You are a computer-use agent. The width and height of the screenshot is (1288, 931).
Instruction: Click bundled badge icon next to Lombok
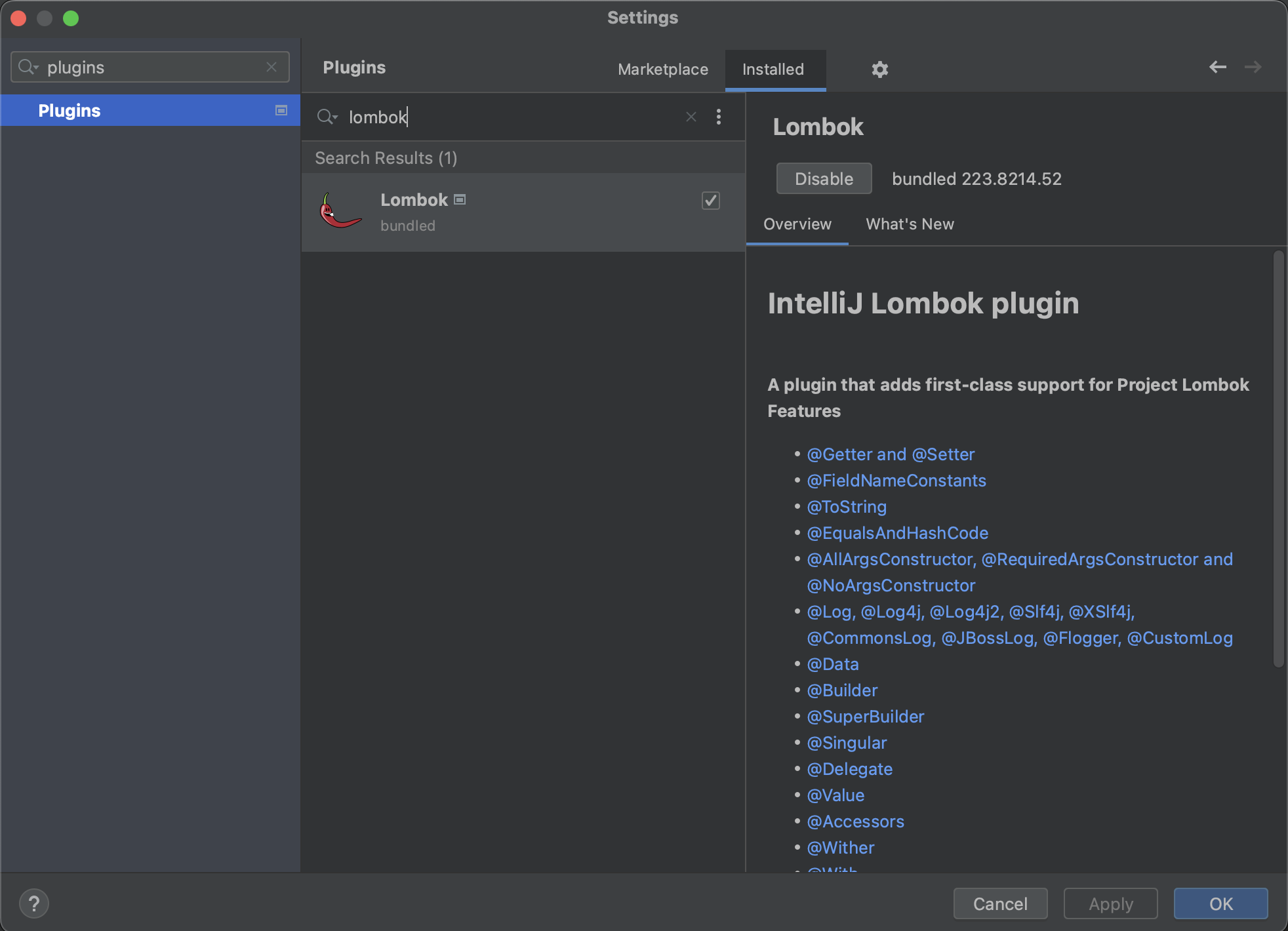(460, 199)
